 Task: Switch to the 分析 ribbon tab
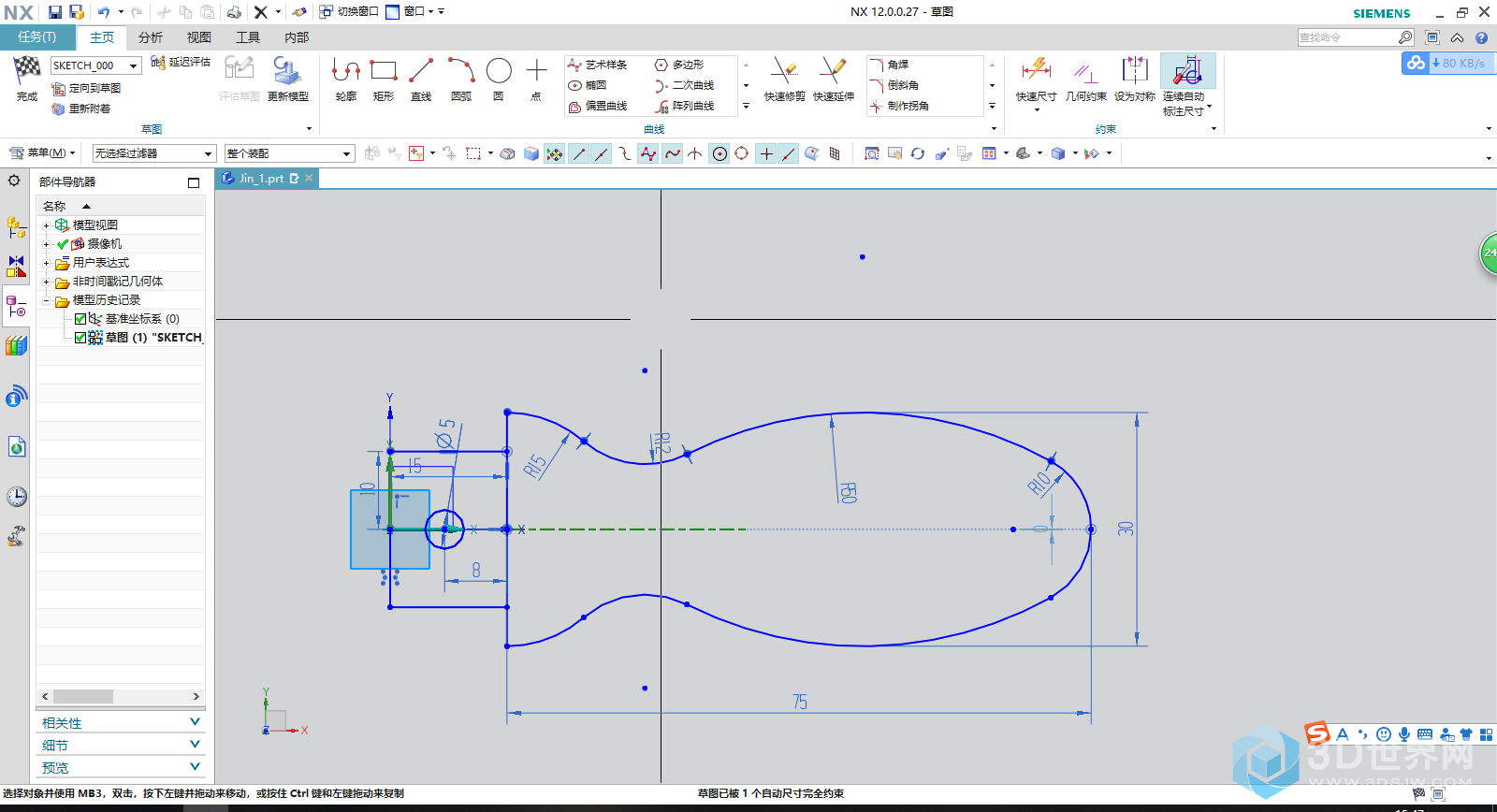click(x=151, y=37)
